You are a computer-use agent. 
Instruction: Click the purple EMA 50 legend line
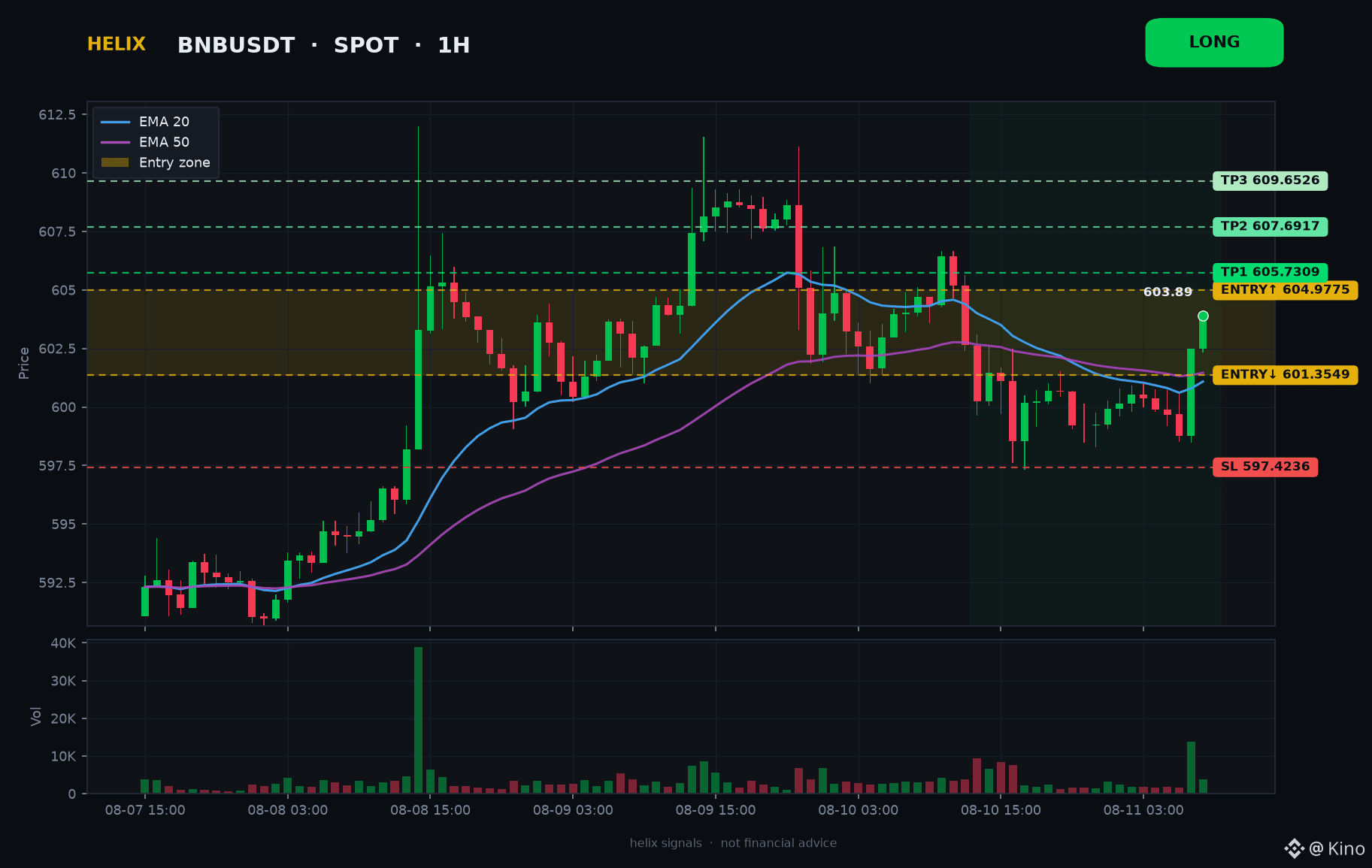[x=115, y=142]
